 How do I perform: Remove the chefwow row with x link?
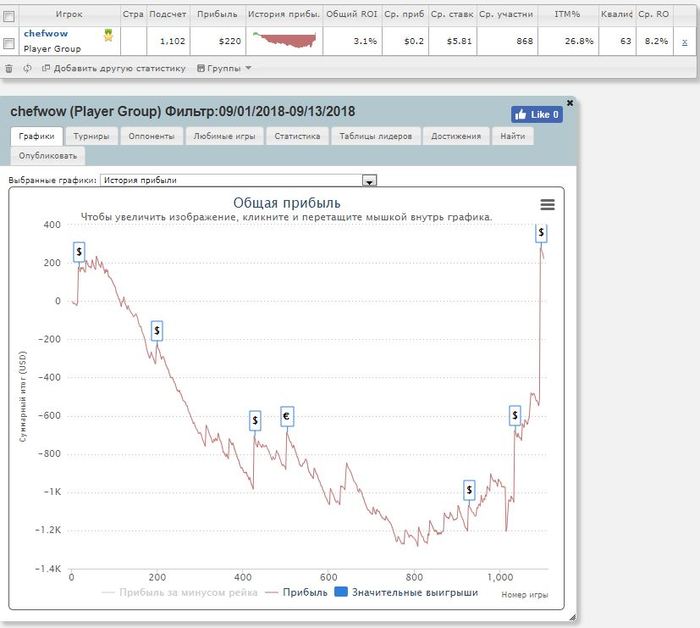[x=684, y=42]
